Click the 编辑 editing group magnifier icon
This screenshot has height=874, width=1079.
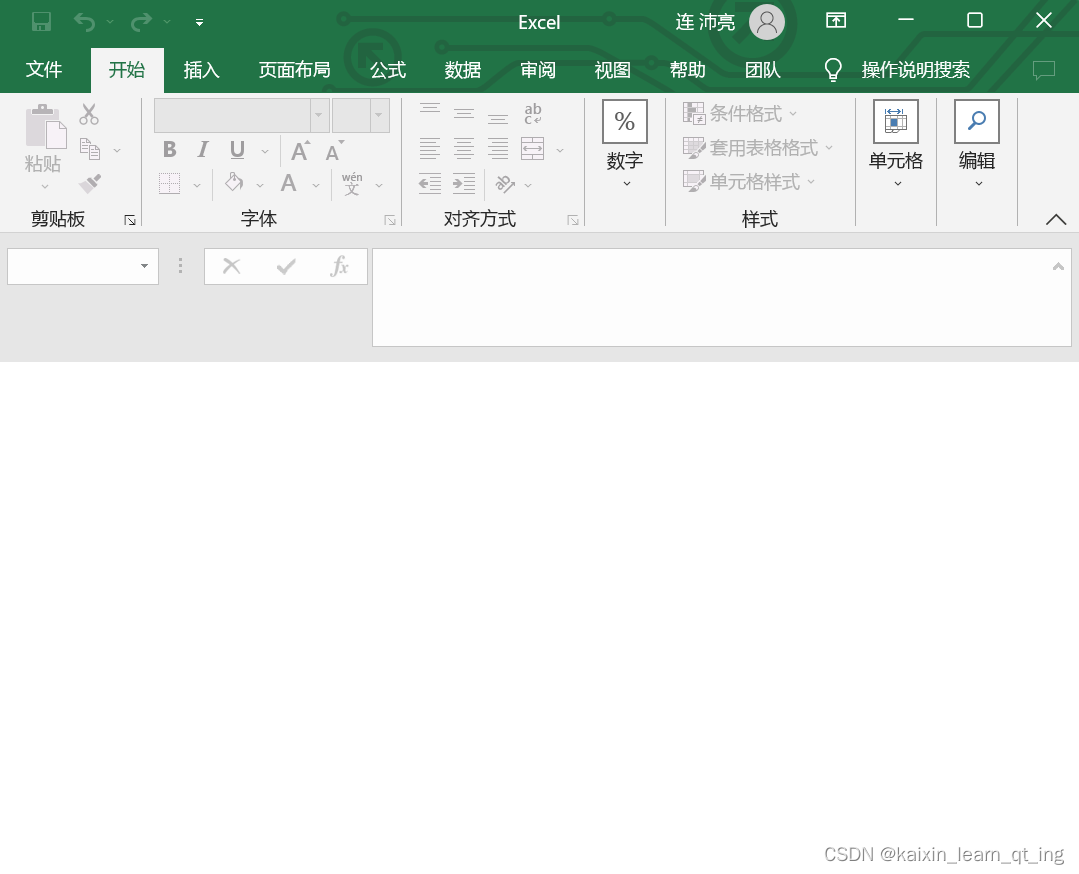[975, 121]
